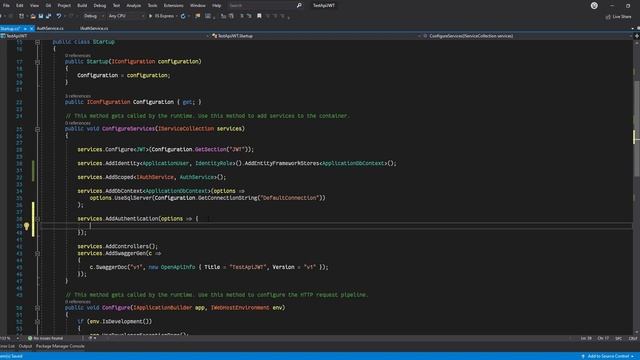The height and width of the screenshot is (360, 640).
Task: Open the Edit menu
Action: click(x=20, y=5)
